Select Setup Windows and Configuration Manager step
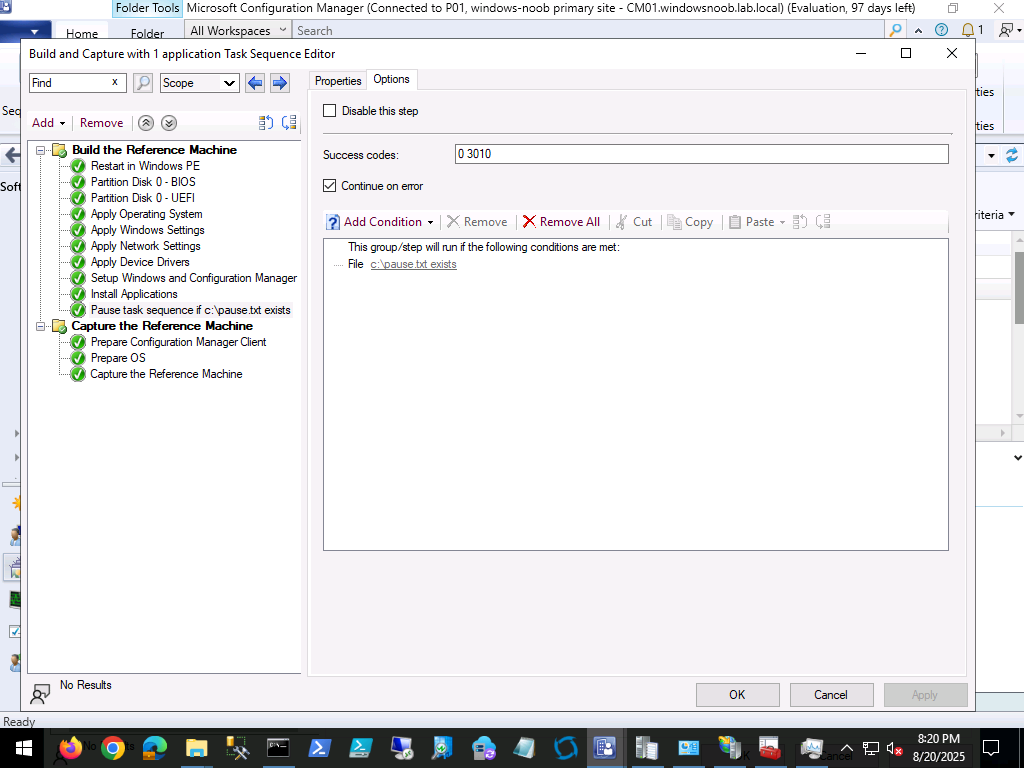Viewport: 1024px width, 768px height. tap(194, 278)
